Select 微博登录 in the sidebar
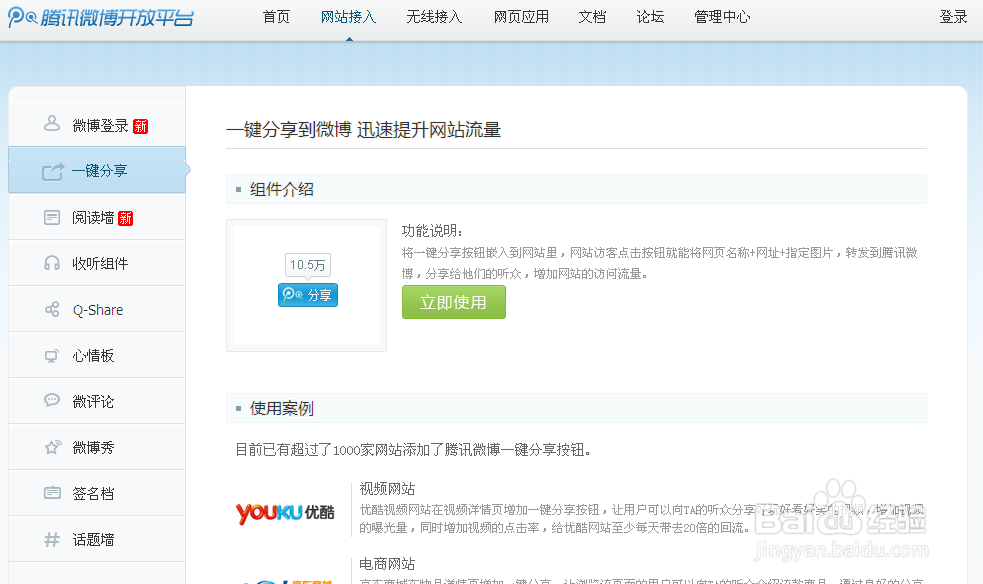The image size is (983, 584). [97, 124]
